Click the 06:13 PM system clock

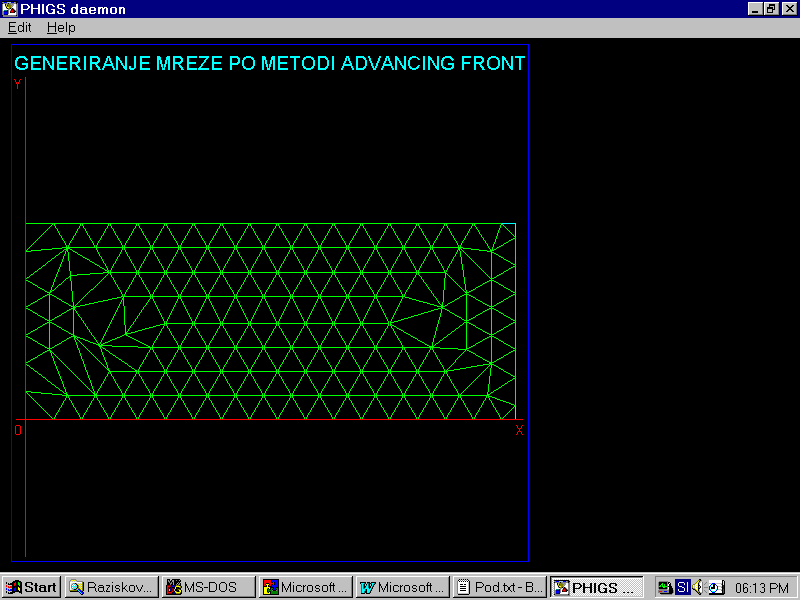[762, 587]
